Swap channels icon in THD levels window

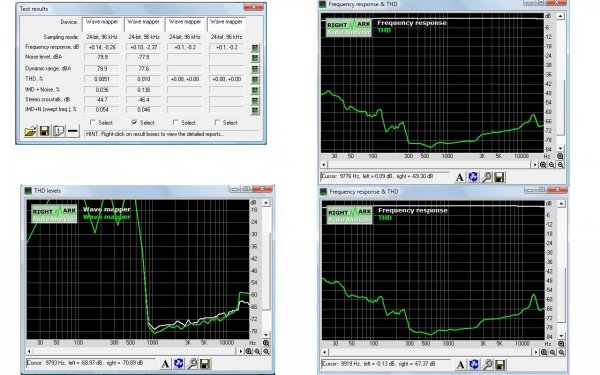(178, 364)
